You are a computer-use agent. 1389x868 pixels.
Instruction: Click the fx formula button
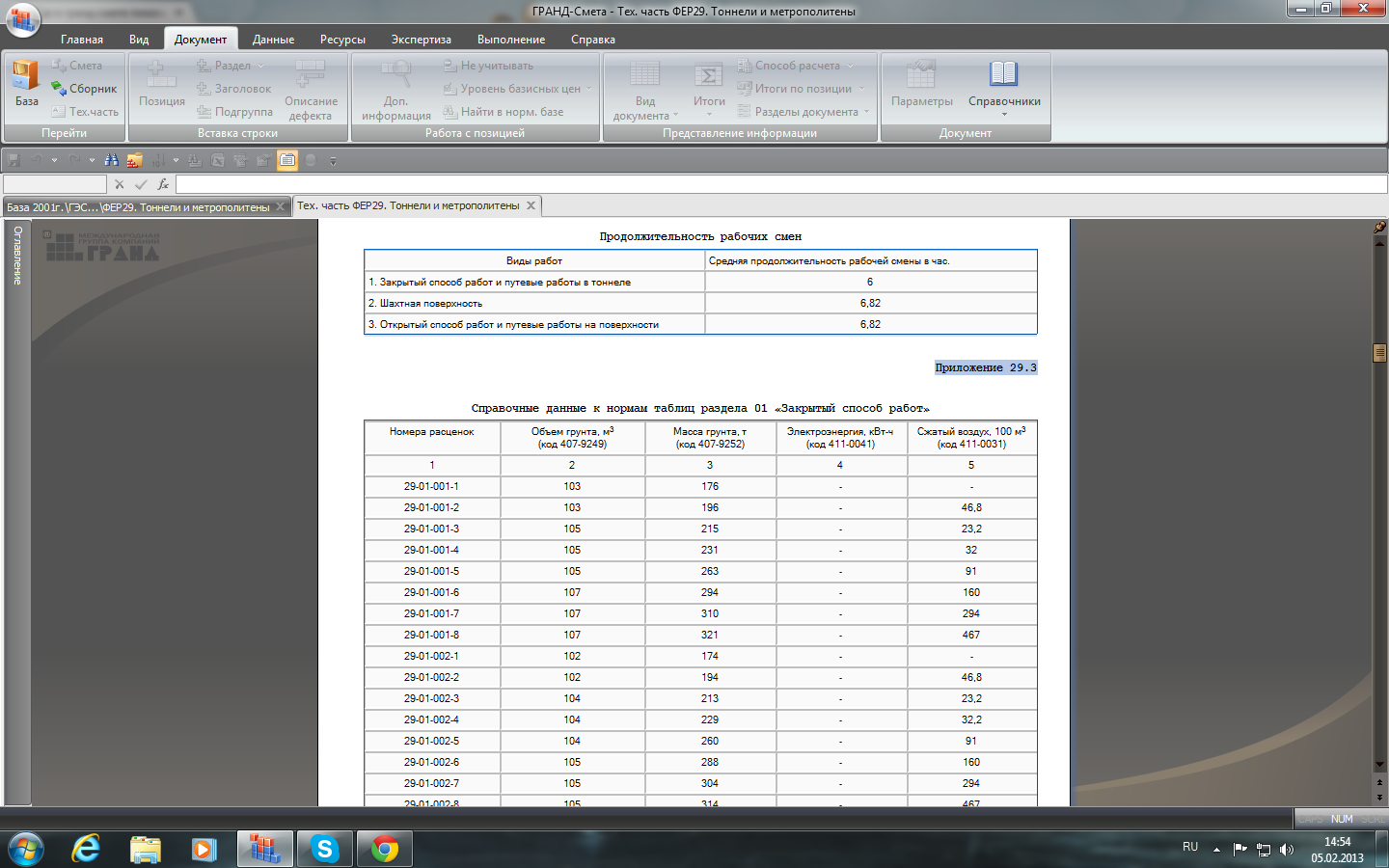pyautogui.click(x=163, y=184)
